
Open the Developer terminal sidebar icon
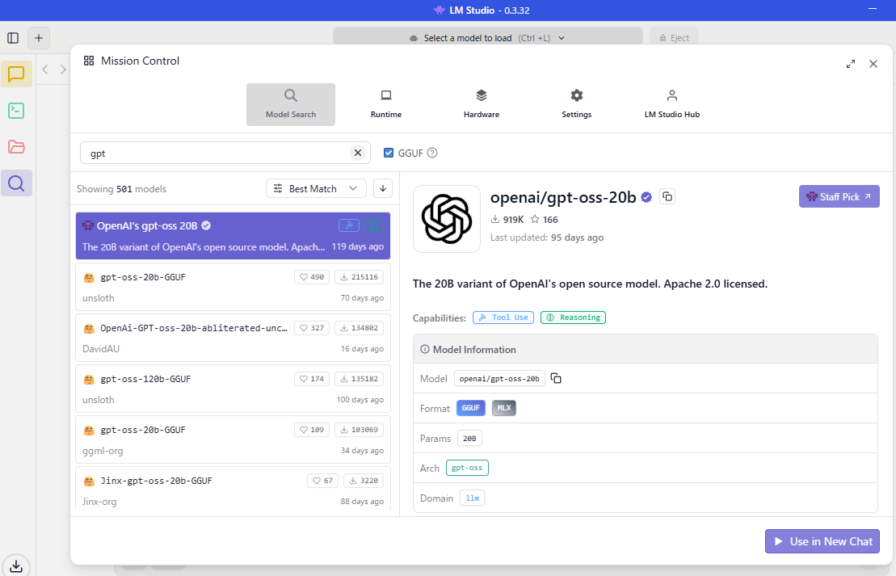click(16, 110)
